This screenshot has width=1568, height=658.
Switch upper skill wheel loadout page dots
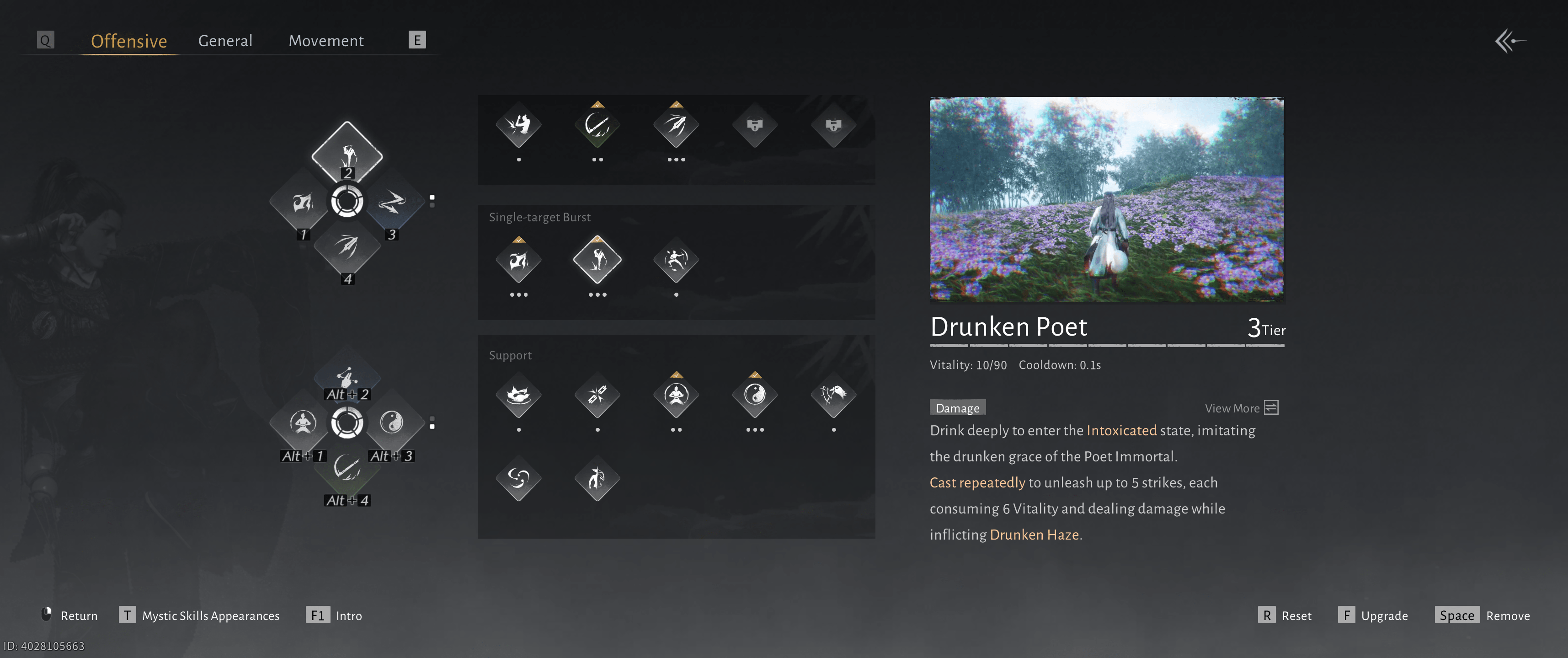[432, 201]
